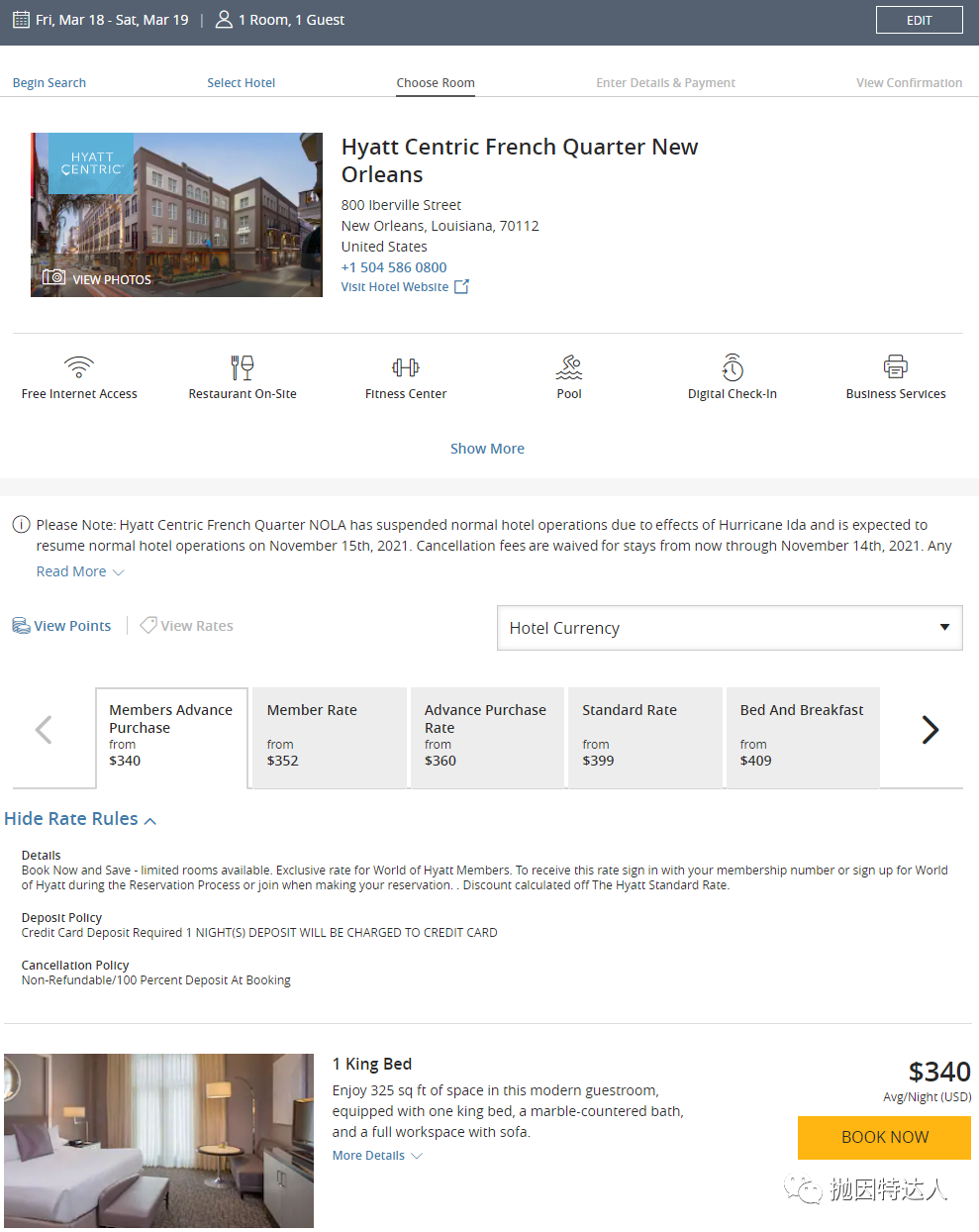Image resolution: width=979 pixels, height=1232 pixels.
Task: Click the Free Internet Access wifi icon
Action: (79, 367)
